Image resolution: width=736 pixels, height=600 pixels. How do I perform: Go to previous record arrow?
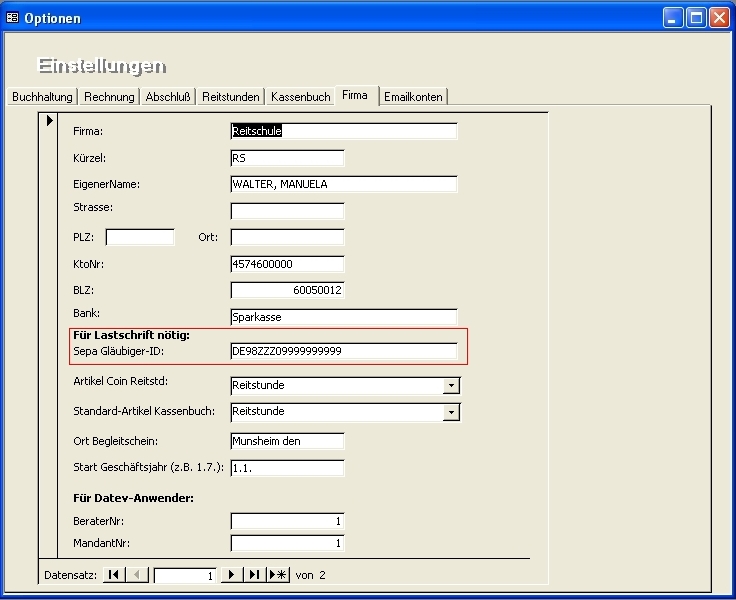pos(137,575)
